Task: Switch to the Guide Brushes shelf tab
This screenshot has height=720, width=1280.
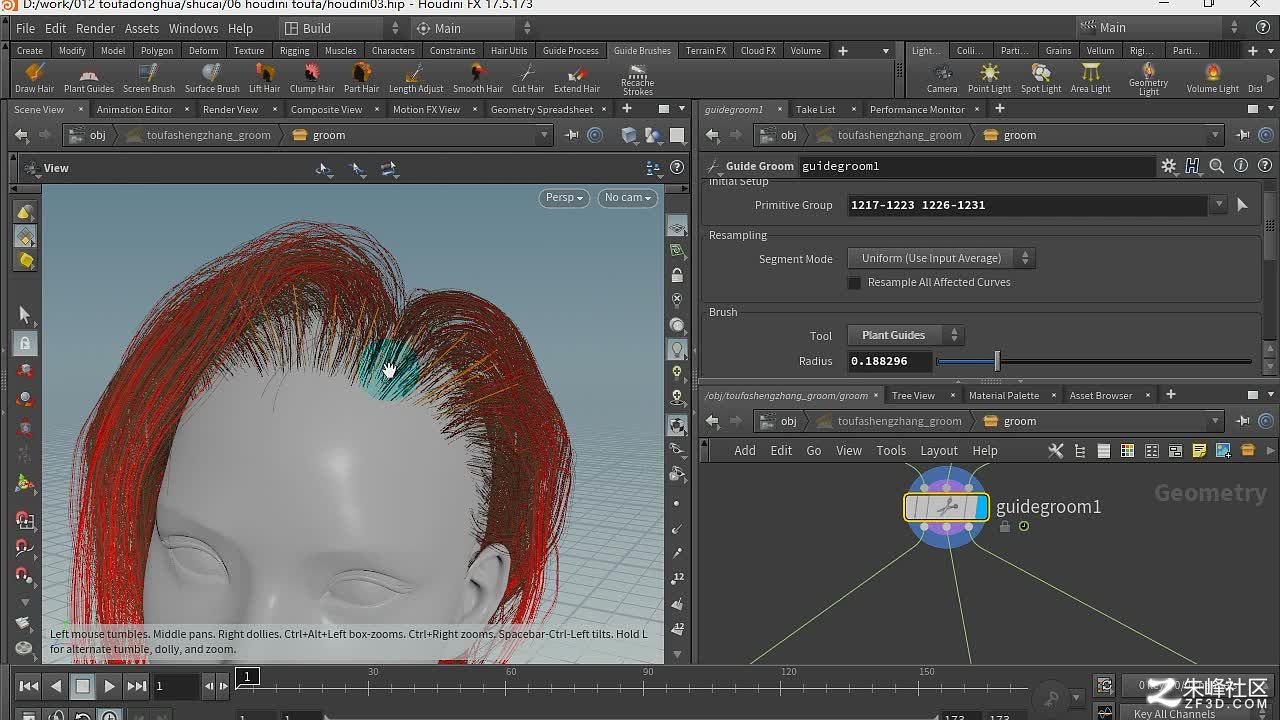Action: pos(642,51)
